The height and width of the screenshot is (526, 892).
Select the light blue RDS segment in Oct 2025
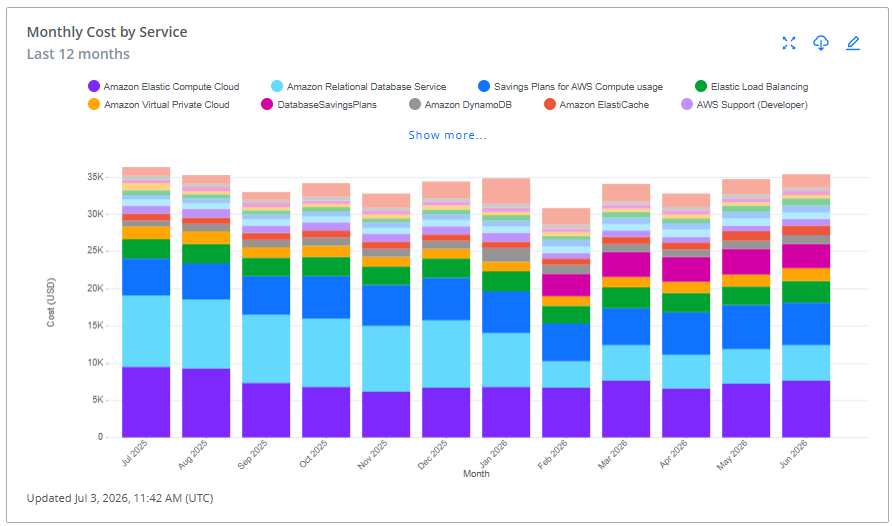326,353
